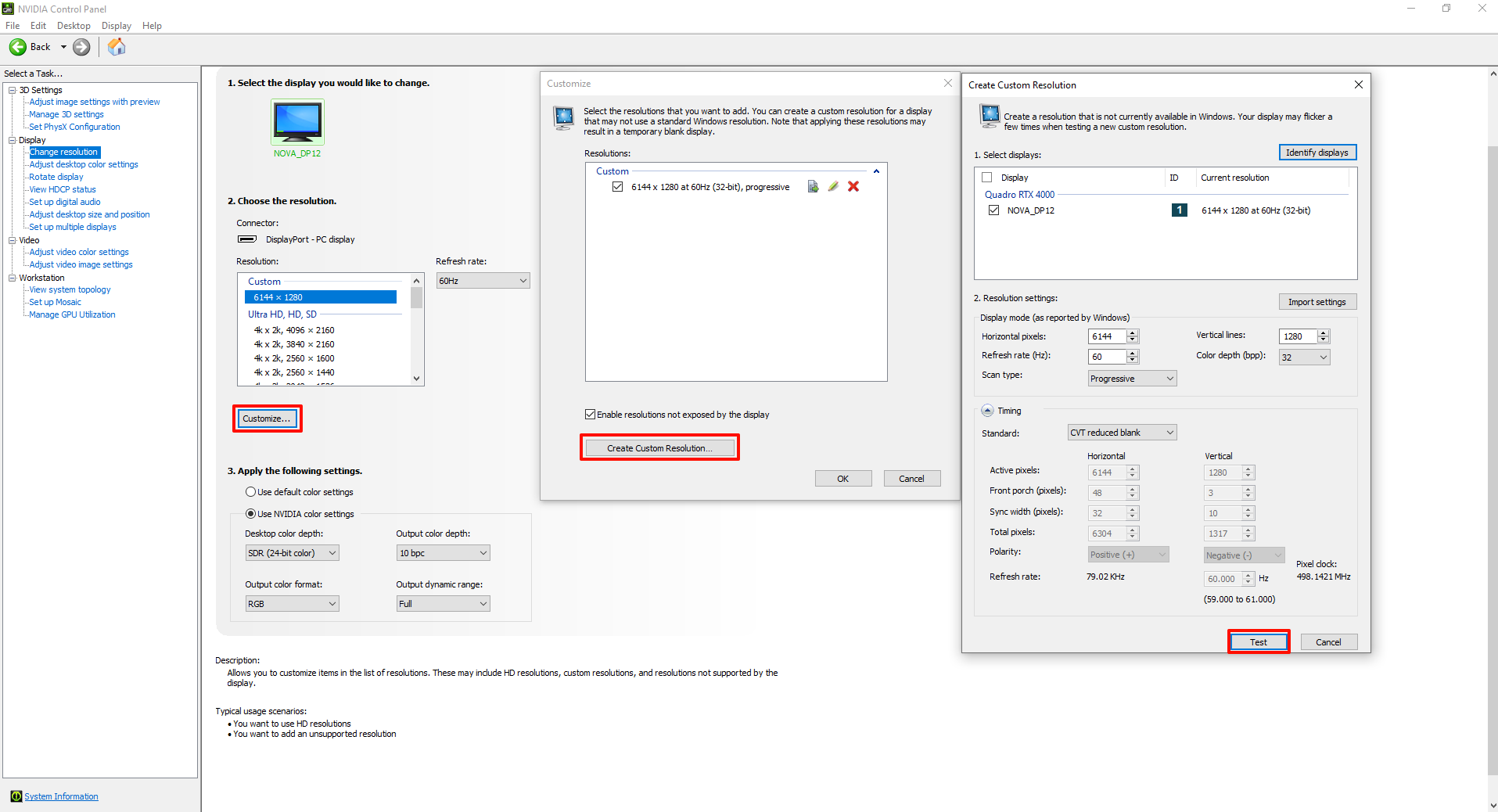Select Use default color settings radio button
Screen dimensions: 1498x812
250,492
